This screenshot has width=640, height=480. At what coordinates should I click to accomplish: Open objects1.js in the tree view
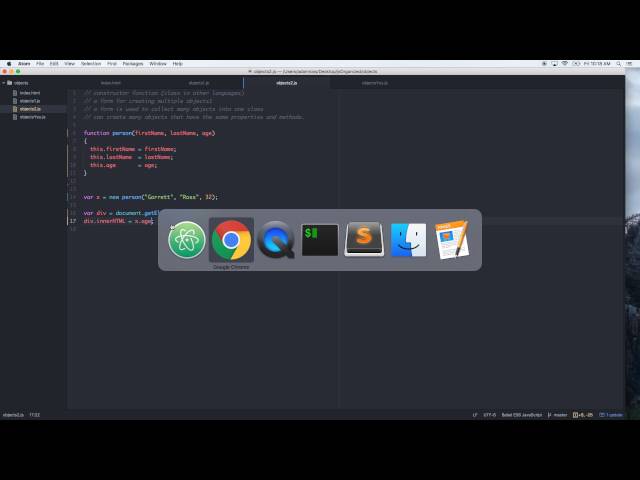click(x=30, y=101)
